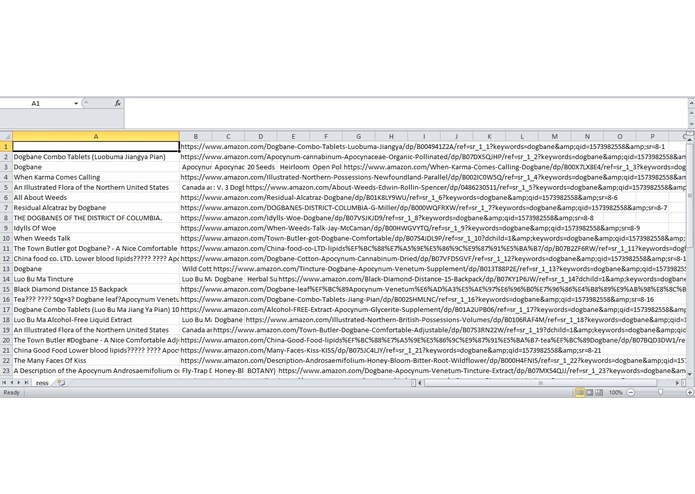Image resolution: width=695 pixels, height=494 pixels.
Task: Go to last sheet with tab navigation arrow
Action: pyautogui.click(x=26, y=382)
